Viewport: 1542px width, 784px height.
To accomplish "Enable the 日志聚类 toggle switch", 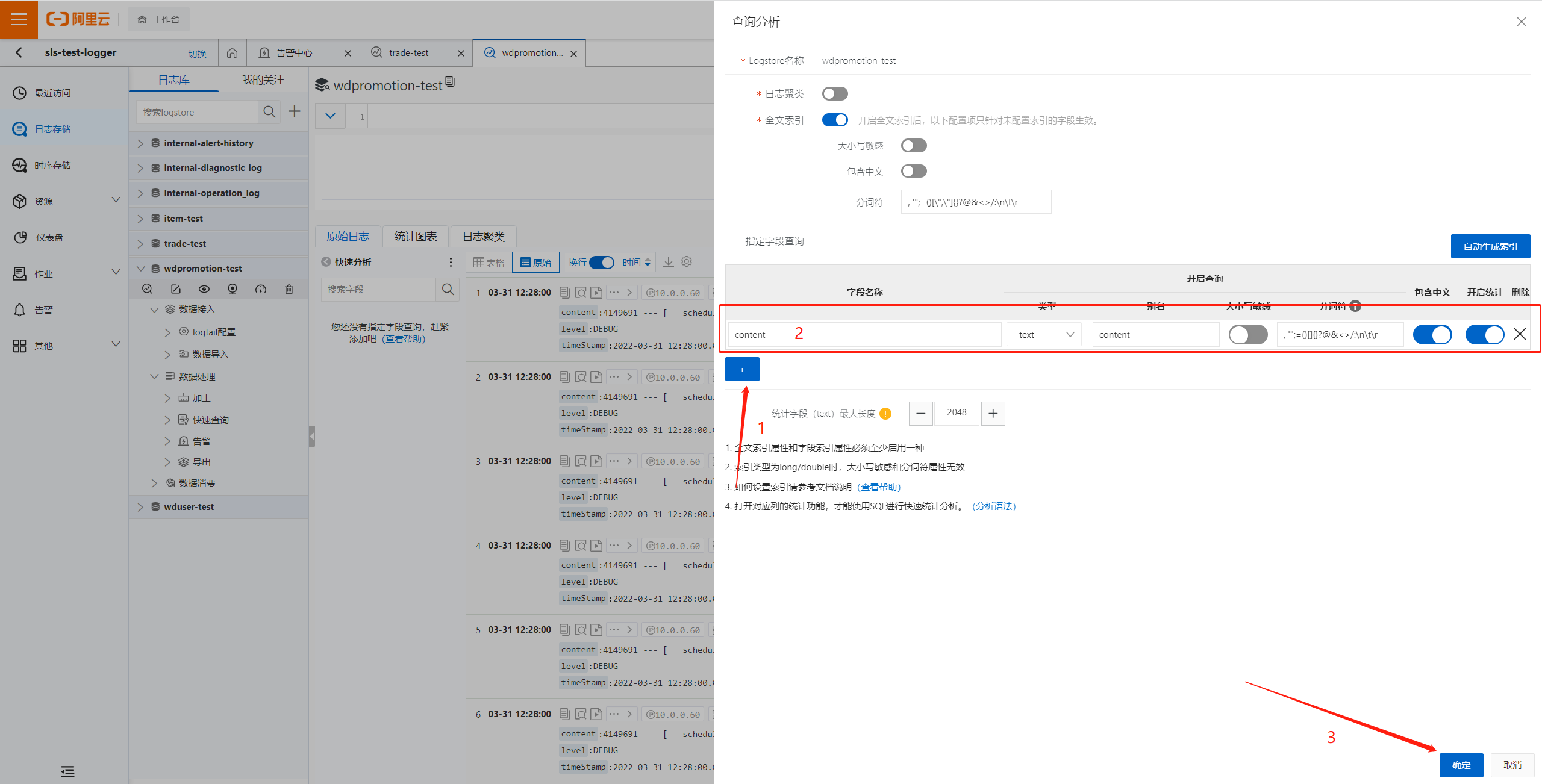I will pos(835,93).
